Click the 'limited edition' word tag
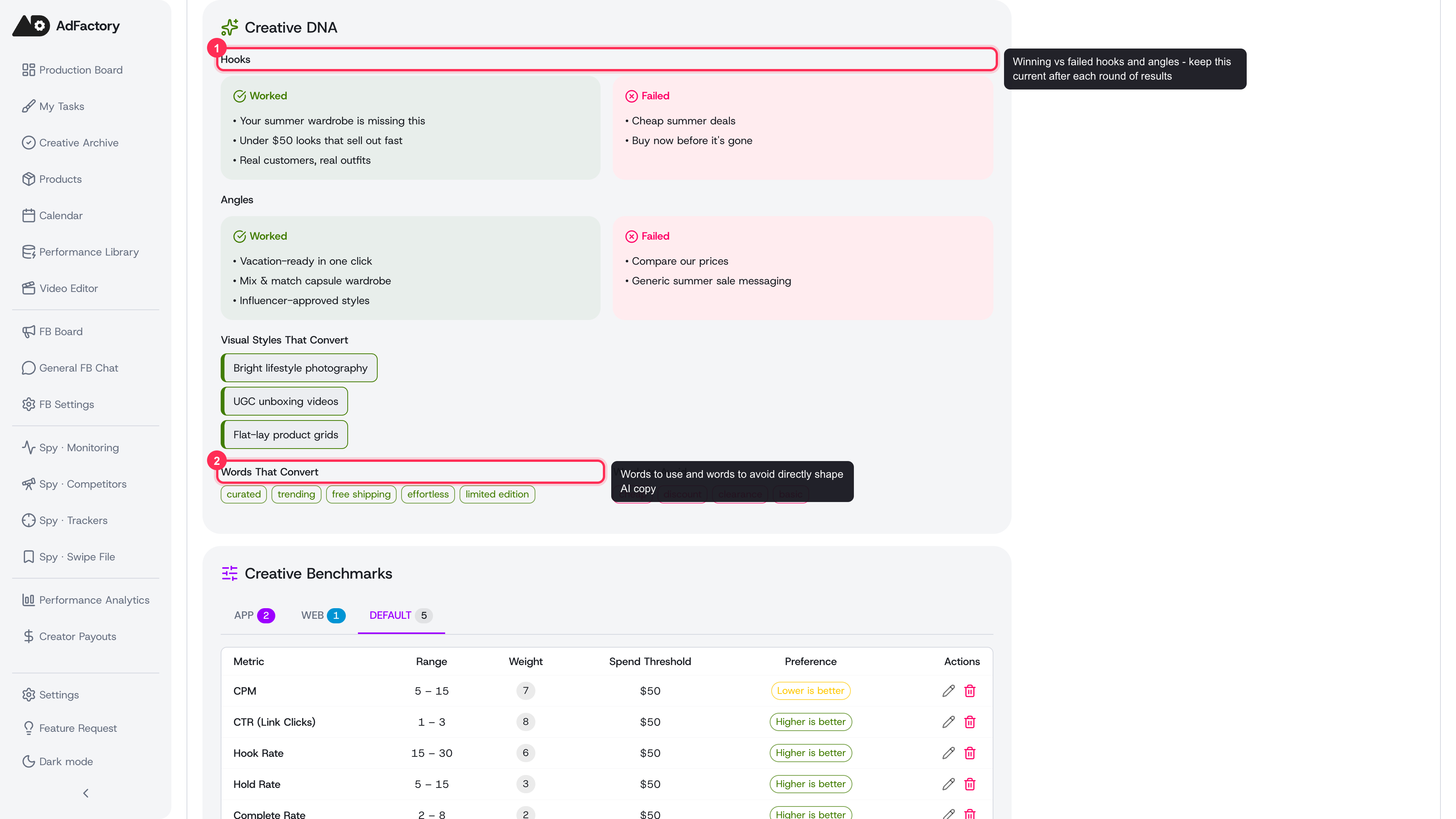Viewport: 1456px width, 819px height. tap(497, 494)
